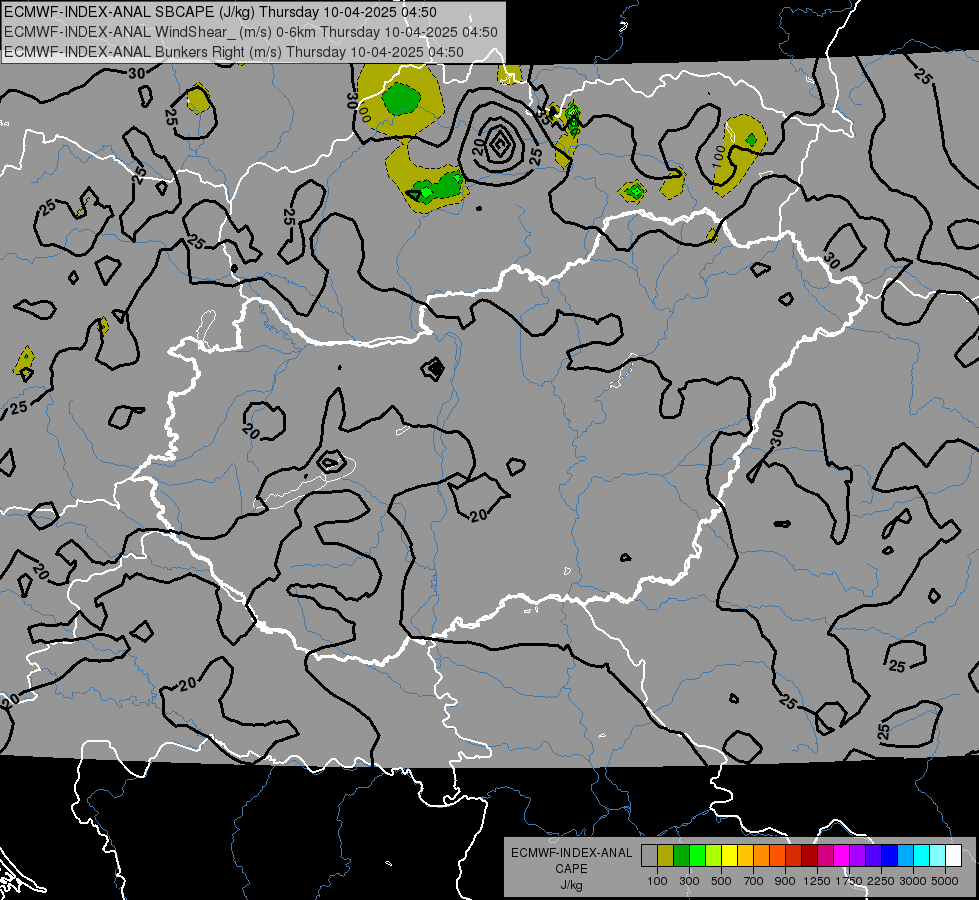Click the 700 legend tick value

754,881
